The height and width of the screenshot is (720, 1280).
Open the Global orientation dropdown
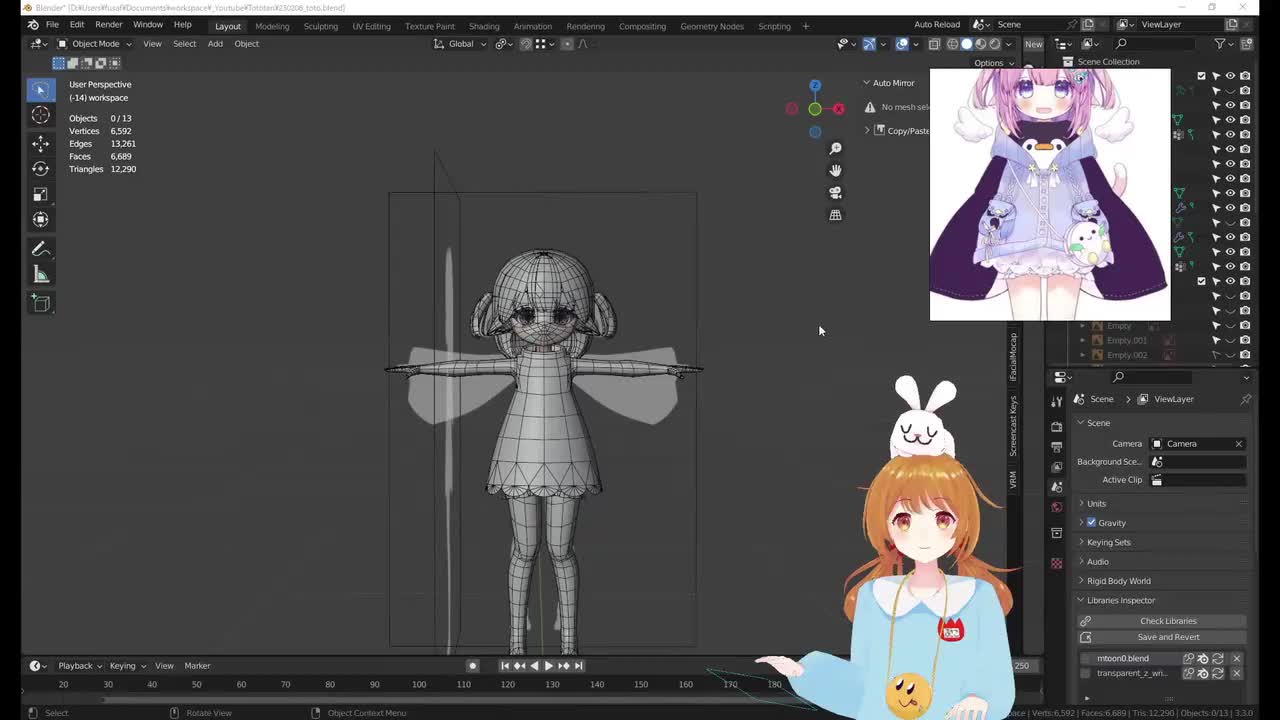pos(461,44)
